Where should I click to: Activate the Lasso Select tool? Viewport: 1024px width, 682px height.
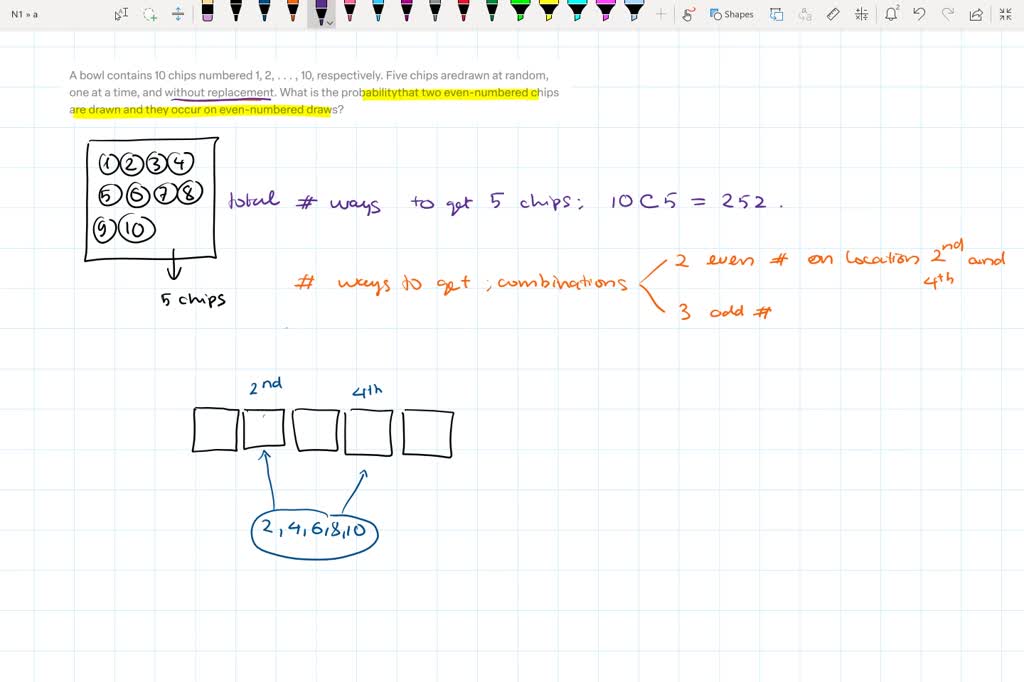150,14
